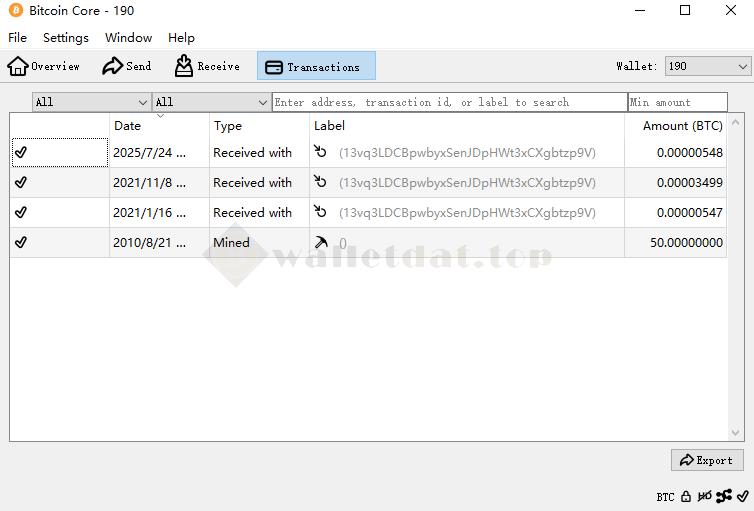Click the HD disabled status icon
Viewport: 754px width, 511px height.
point(705,496)
